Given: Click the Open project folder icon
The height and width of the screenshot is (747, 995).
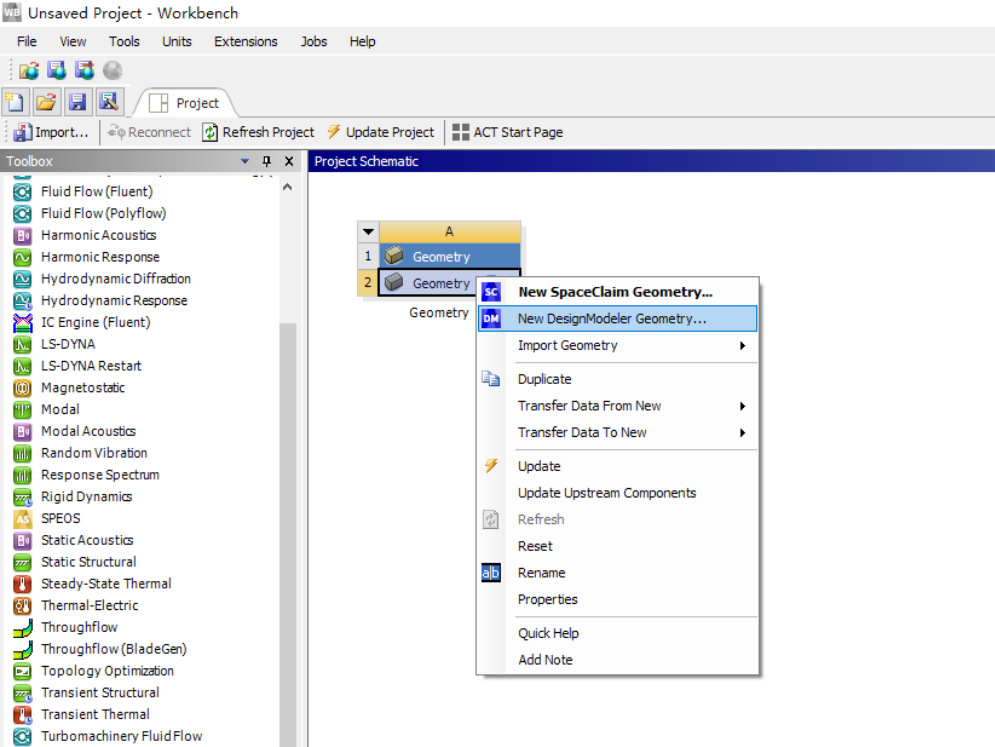Looking at the screenshot, I should click(46, 102).
